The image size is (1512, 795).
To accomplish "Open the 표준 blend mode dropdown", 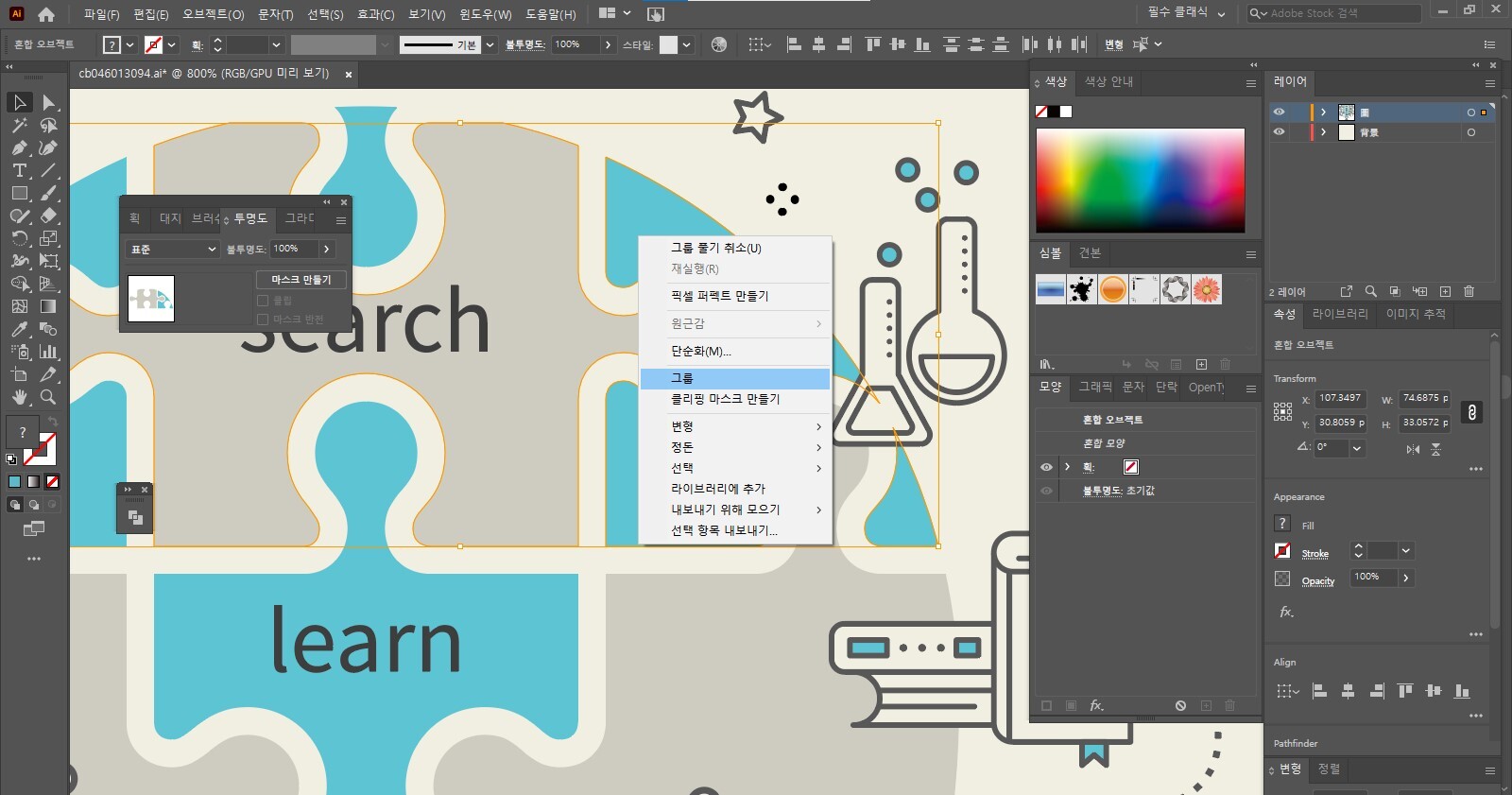I will coord(173,249).
